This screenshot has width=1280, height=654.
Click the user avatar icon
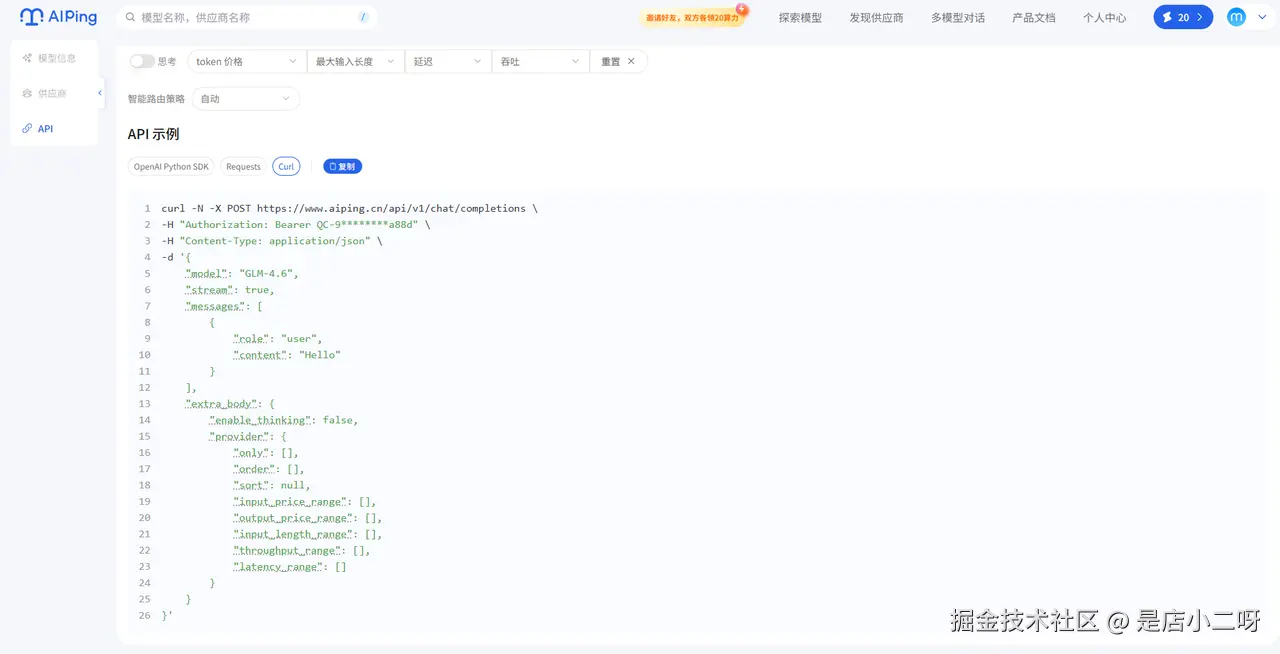1236,17
